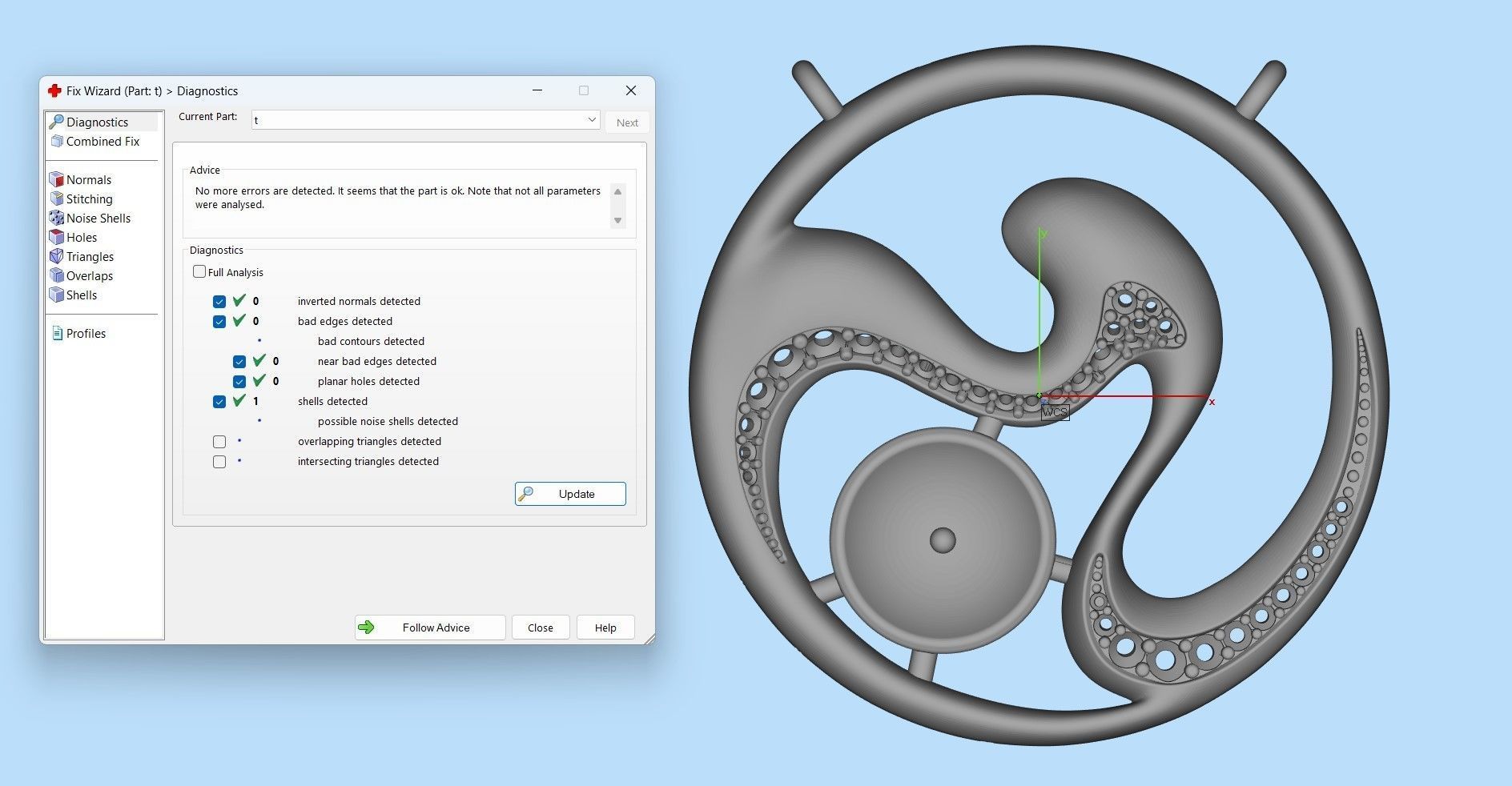The image size is (1512, 786).
Task: Click the Advice box scroll up arrow
Action: point(617,192)
